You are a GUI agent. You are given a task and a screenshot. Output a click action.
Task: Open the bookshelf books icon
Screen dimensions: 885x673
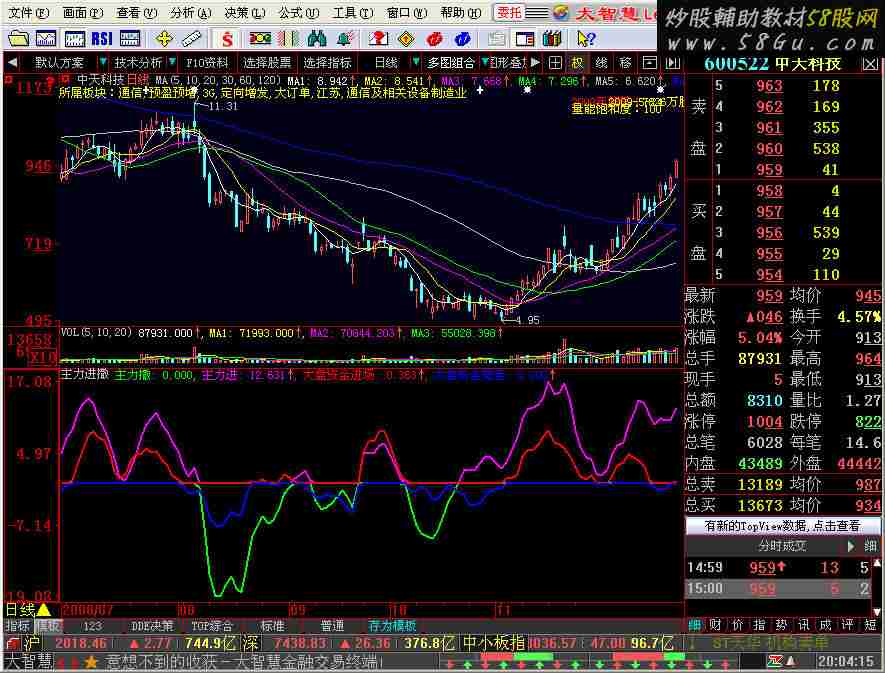click(x=552, y=38)
